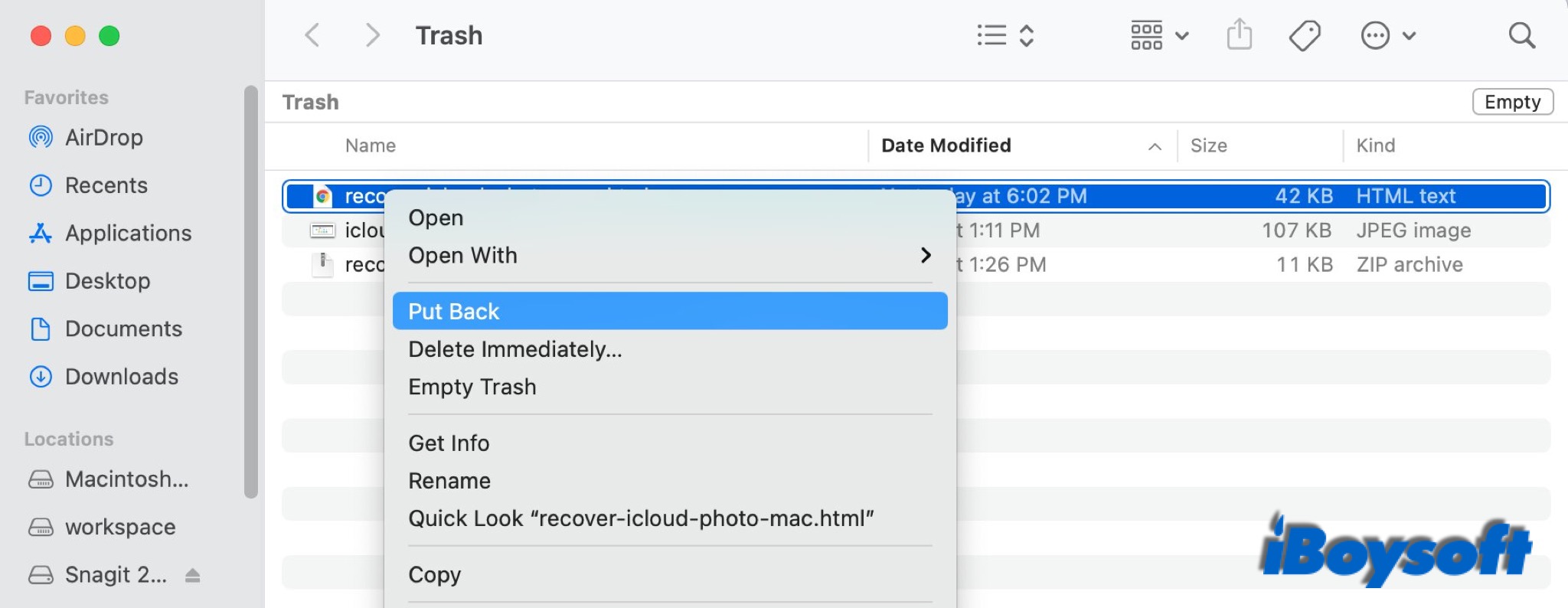Click Get Info in context menu
The height and width of the screenshot is (608, 1568).
[449, 443]
